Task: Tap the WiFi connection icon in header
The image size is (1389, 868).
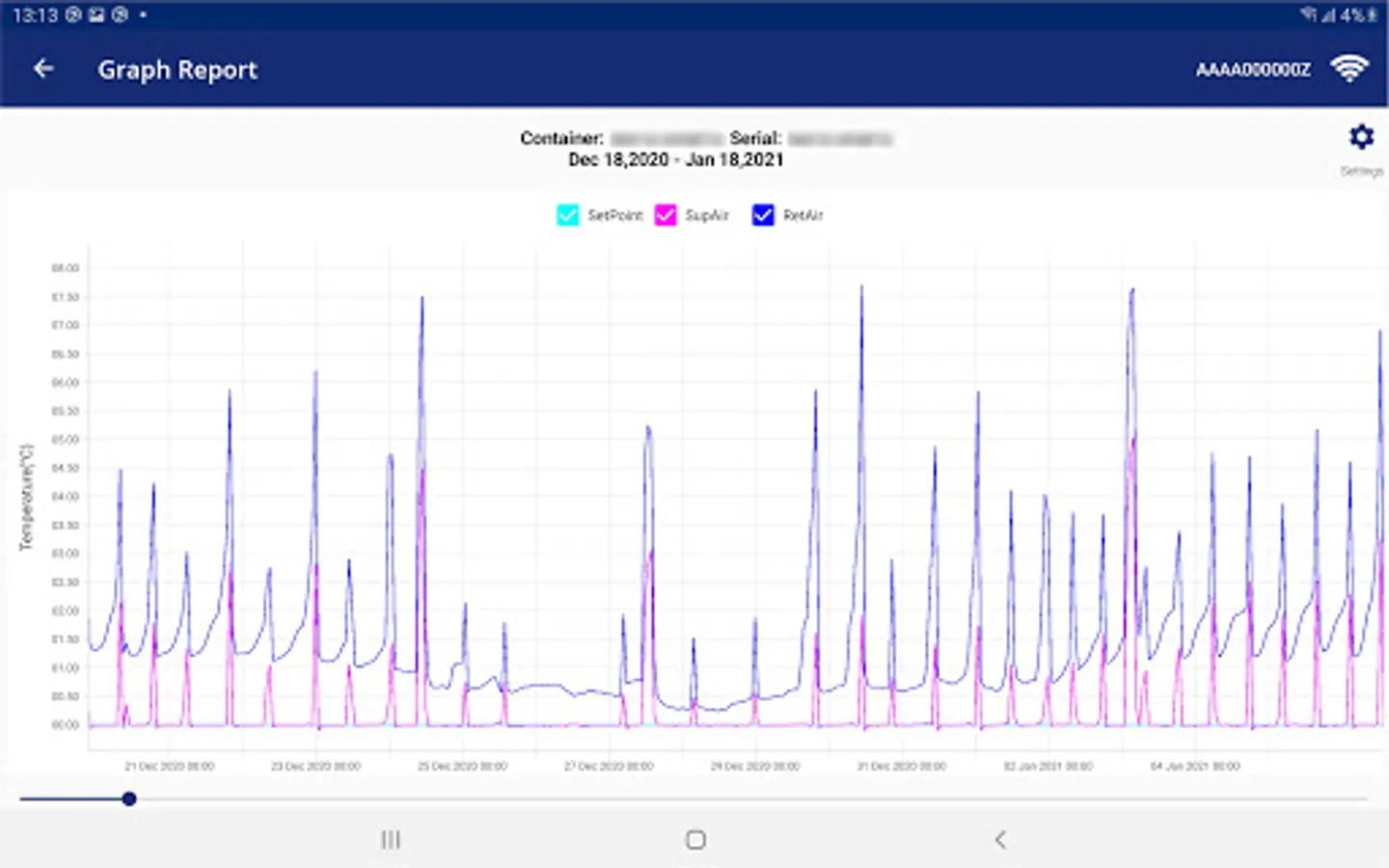Action: point(1349,68)
